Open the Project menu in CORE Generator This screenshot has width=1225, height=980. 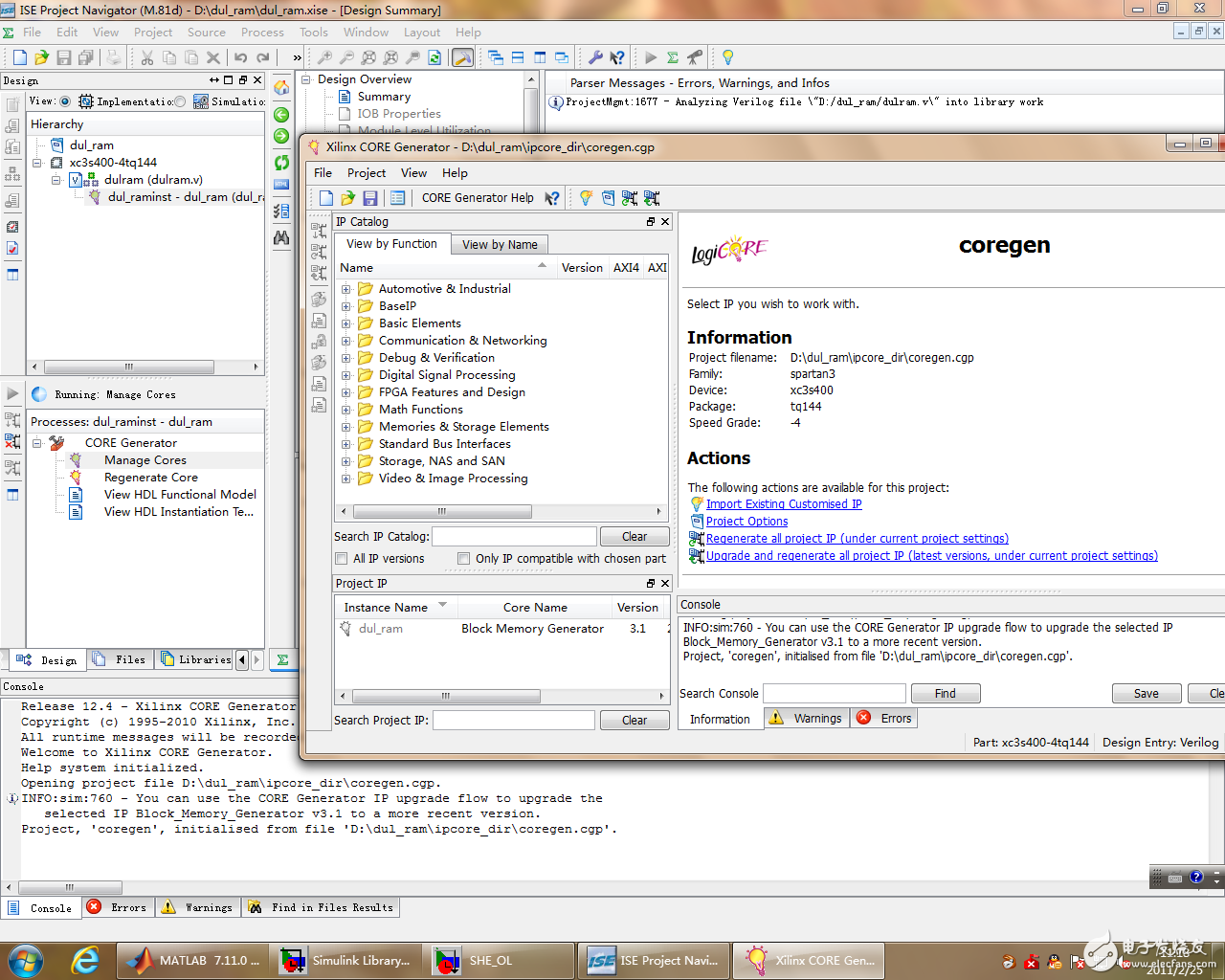(x=366, y=173)
